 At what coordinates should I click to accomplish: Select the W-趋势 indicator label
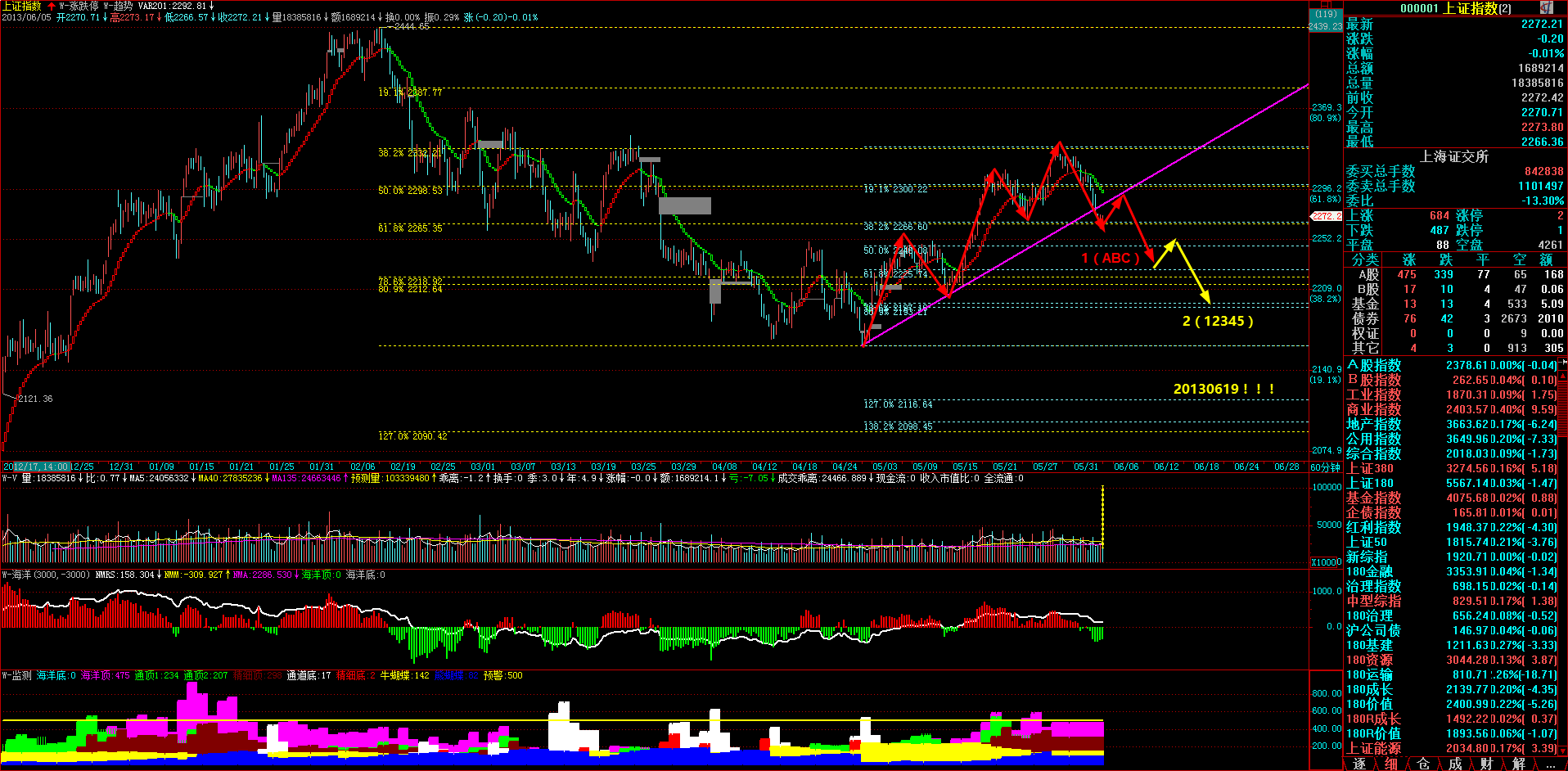tap(118, 6)
